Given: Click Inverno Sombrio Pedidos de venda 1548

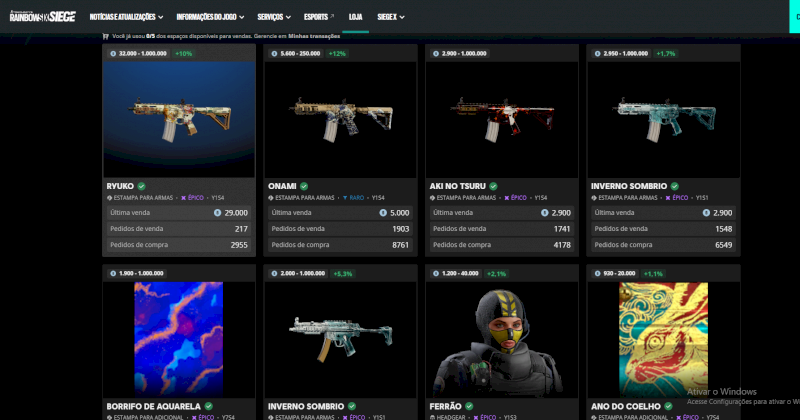Looking at the screenshot, I should tap(663, 229).
